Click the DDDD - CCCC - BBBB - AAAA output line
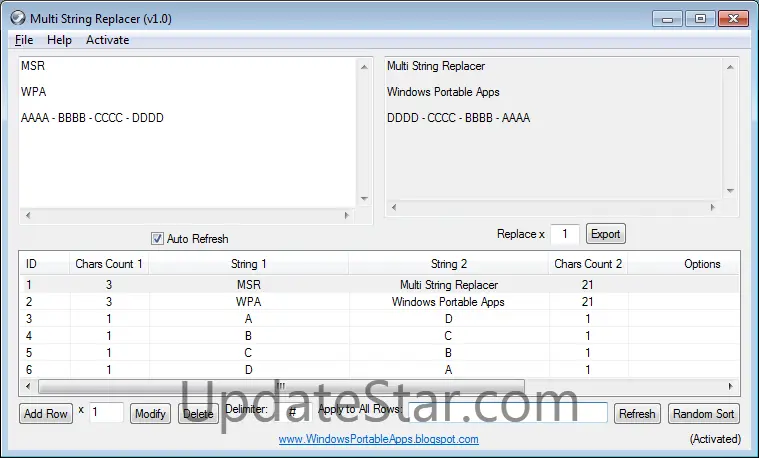Image resolution: width=759 pixels, height=458 pixels. [458, 118]
